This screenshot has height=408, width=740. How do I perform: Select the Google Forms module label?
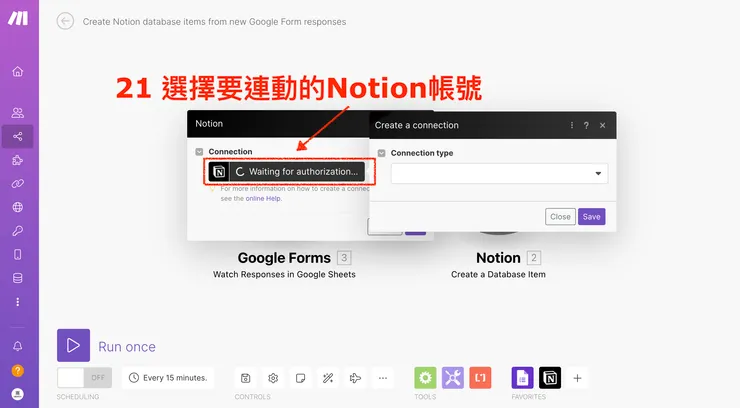[284, 258]
